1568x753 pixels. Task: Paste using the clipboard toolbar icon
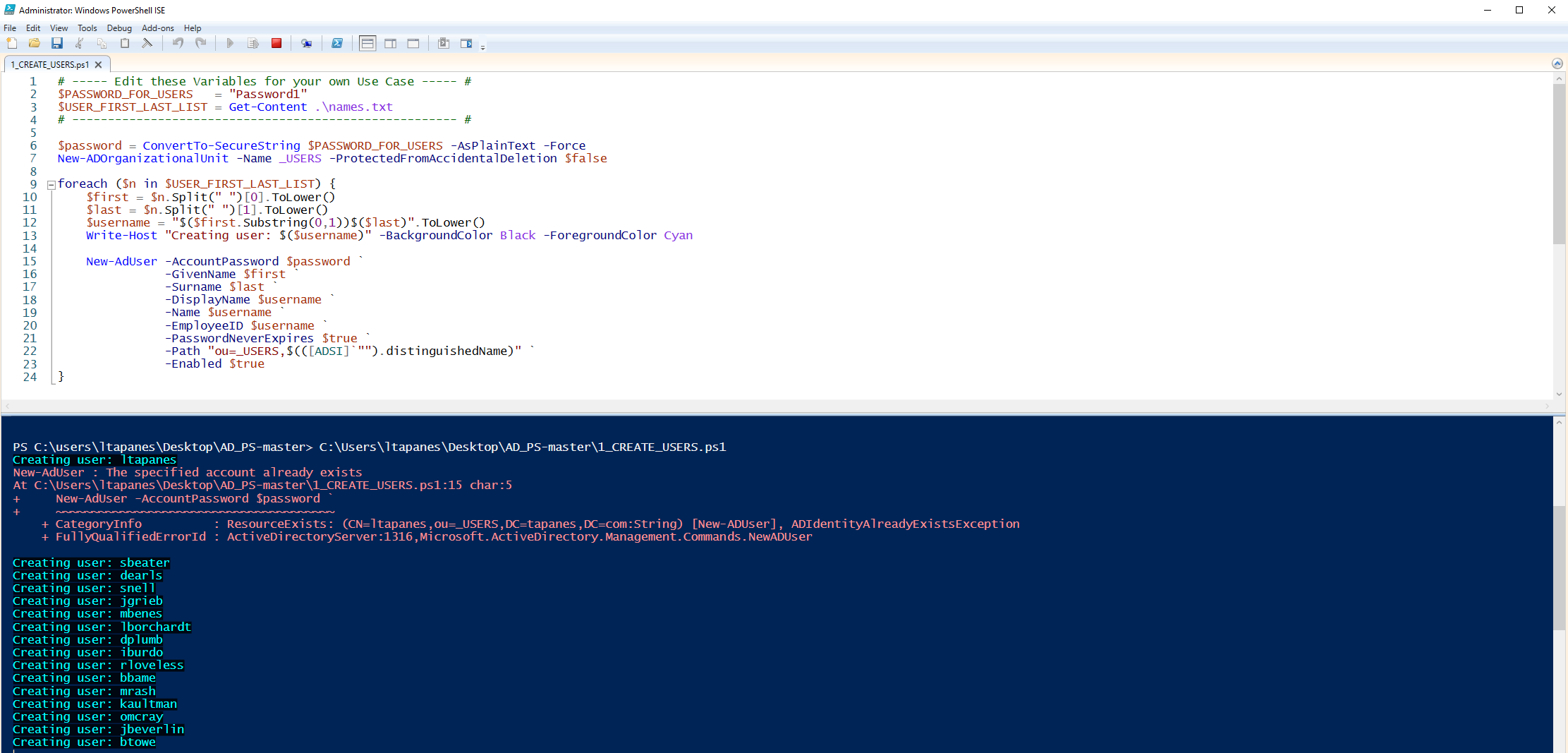point(125,44)
